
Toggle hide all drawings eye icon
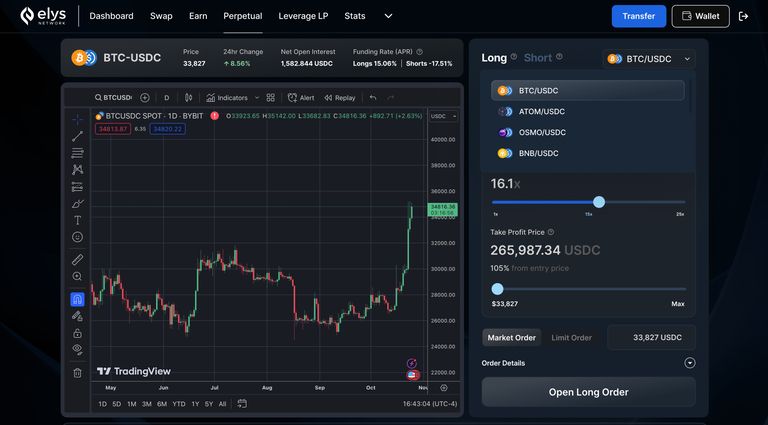click(x=77, y=349)
